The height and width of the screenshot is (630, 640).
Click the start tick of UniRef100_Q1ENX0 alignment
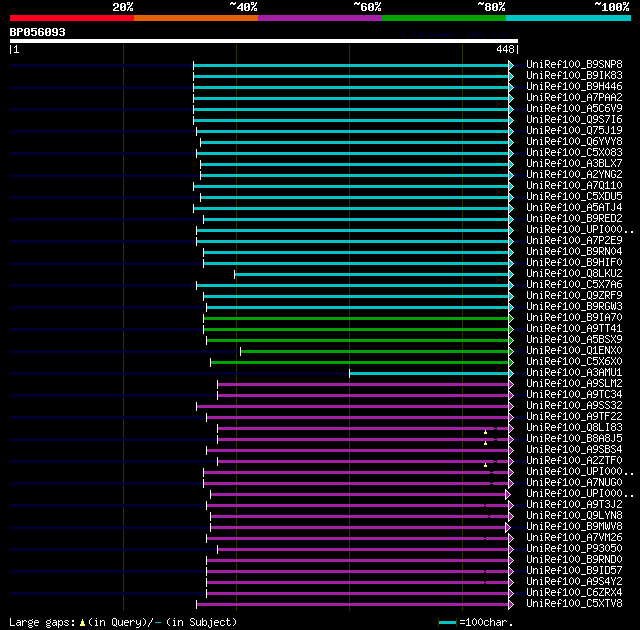click(240, 351)
